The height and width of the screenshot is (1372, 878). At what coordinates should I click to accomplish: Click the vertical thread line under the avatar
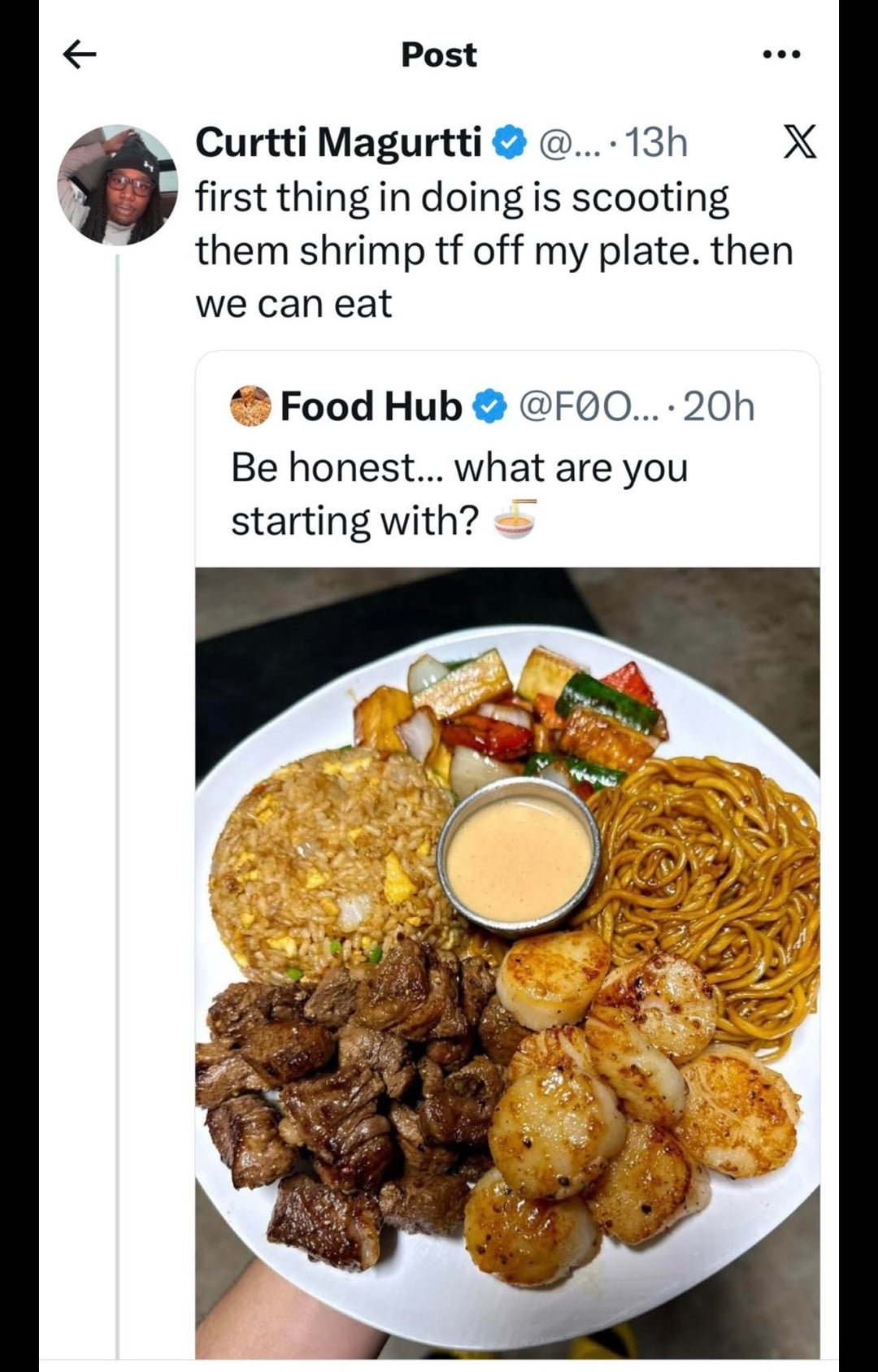[x=118, y=732]
